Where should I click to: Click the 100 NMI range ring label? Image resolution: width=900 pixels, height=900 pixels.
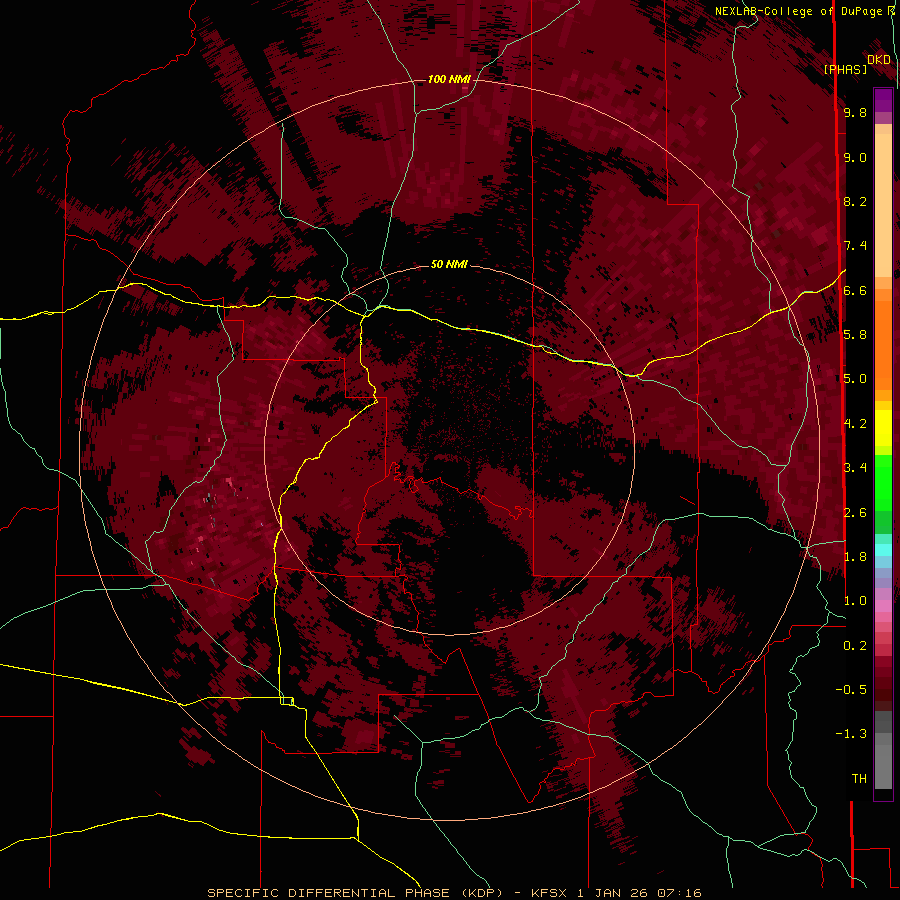(x=449, y=79)
